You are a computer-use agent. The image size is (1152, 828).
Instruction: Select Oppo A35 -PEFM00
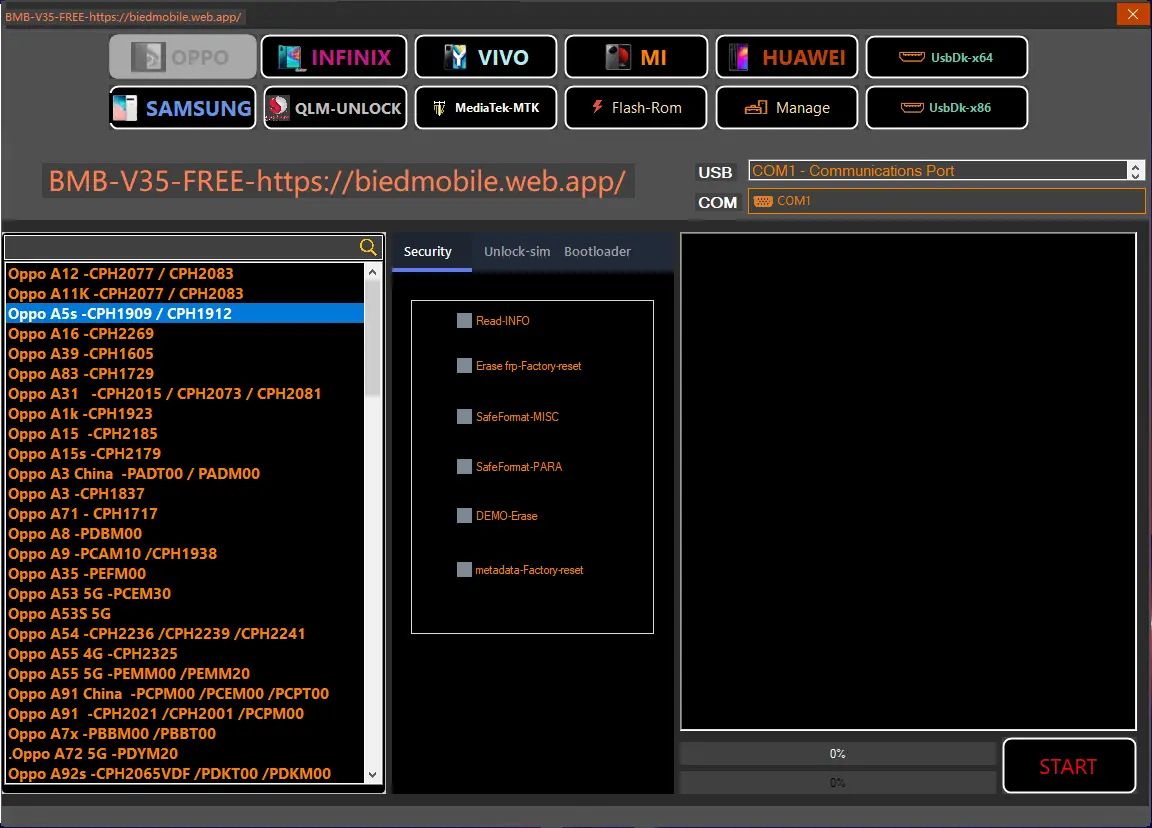coord(185,573)
